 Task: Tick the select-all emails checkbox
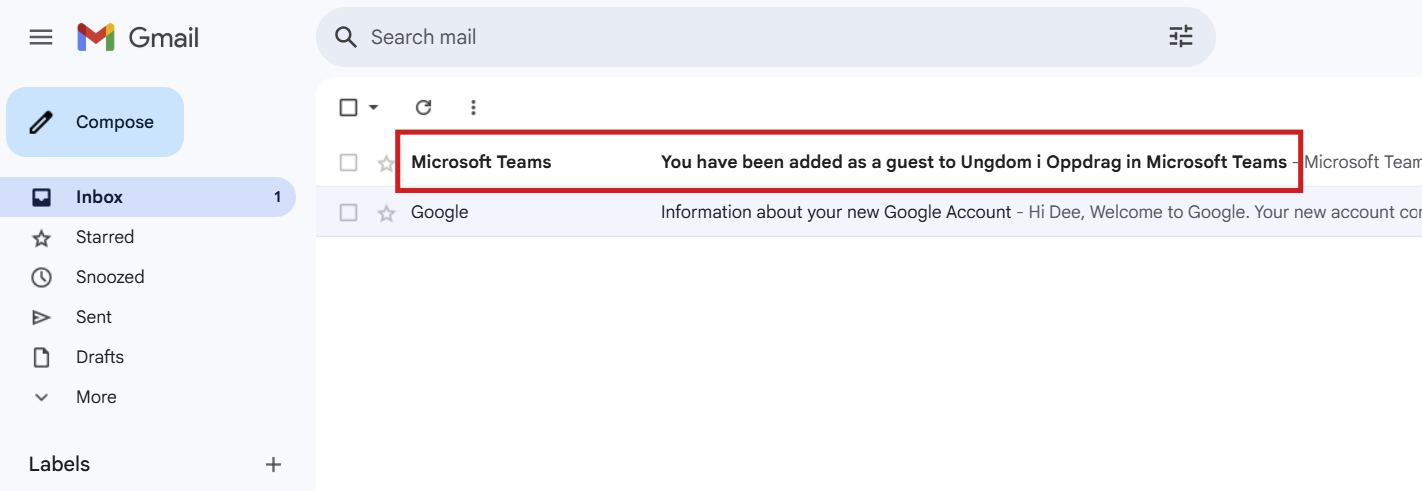pos(348,107)
